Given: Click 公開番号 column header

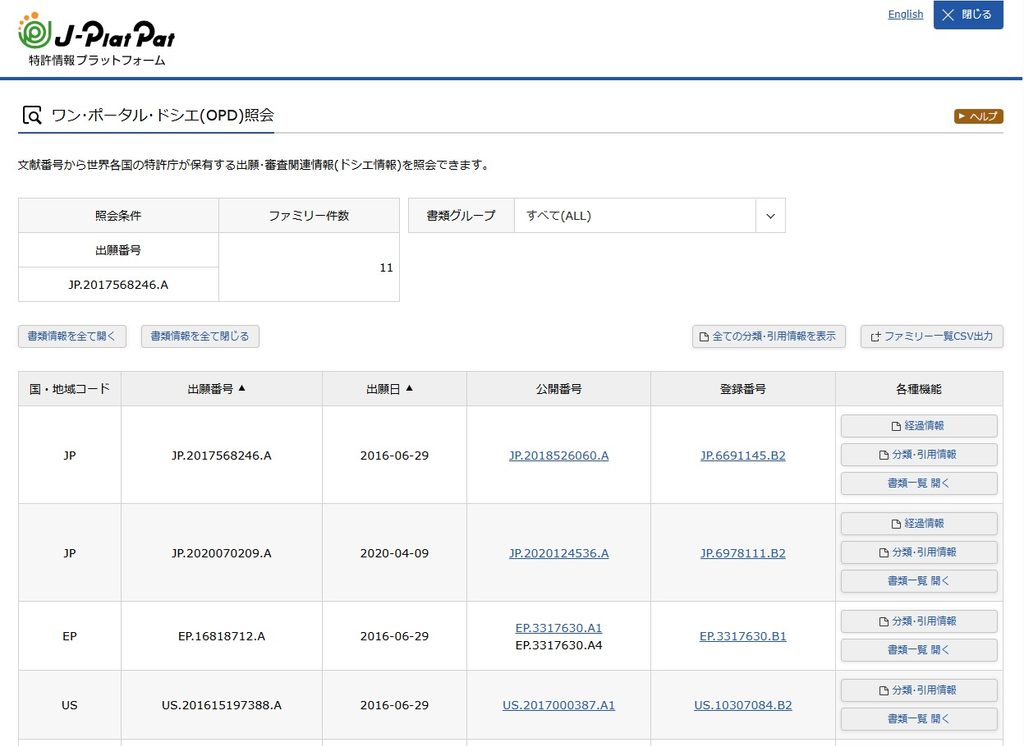Looking at the screenshot, I should tap(559, 389).
